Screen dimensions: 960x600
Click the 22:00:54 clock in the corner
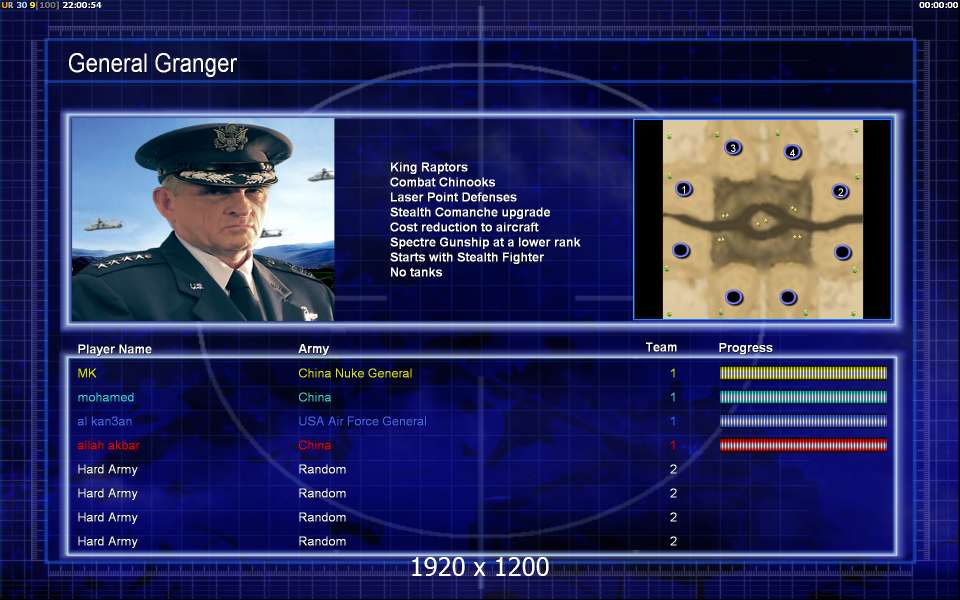[82, 5]
